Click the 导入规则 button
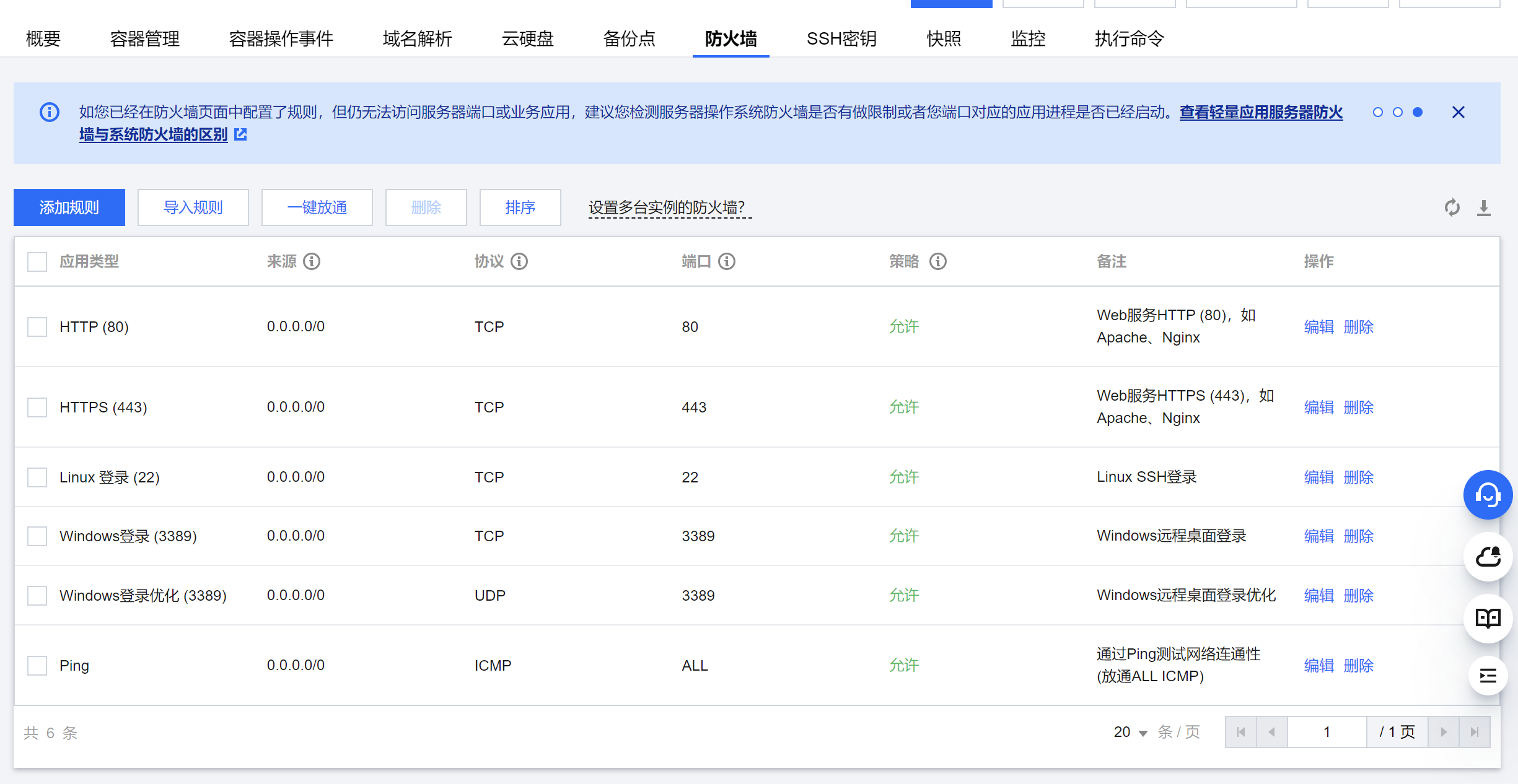The image size is (1518, 784). (x=193, y=207)
